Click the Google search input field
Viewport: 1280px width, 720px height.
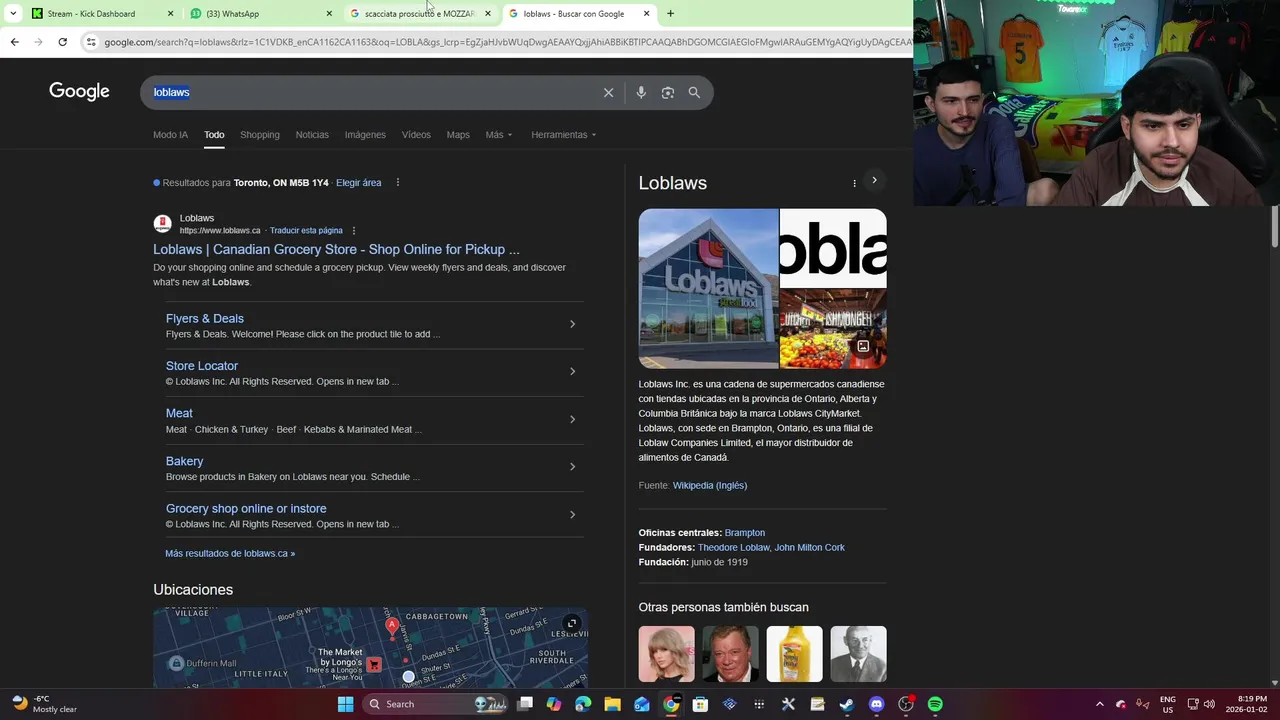(370, 92)
